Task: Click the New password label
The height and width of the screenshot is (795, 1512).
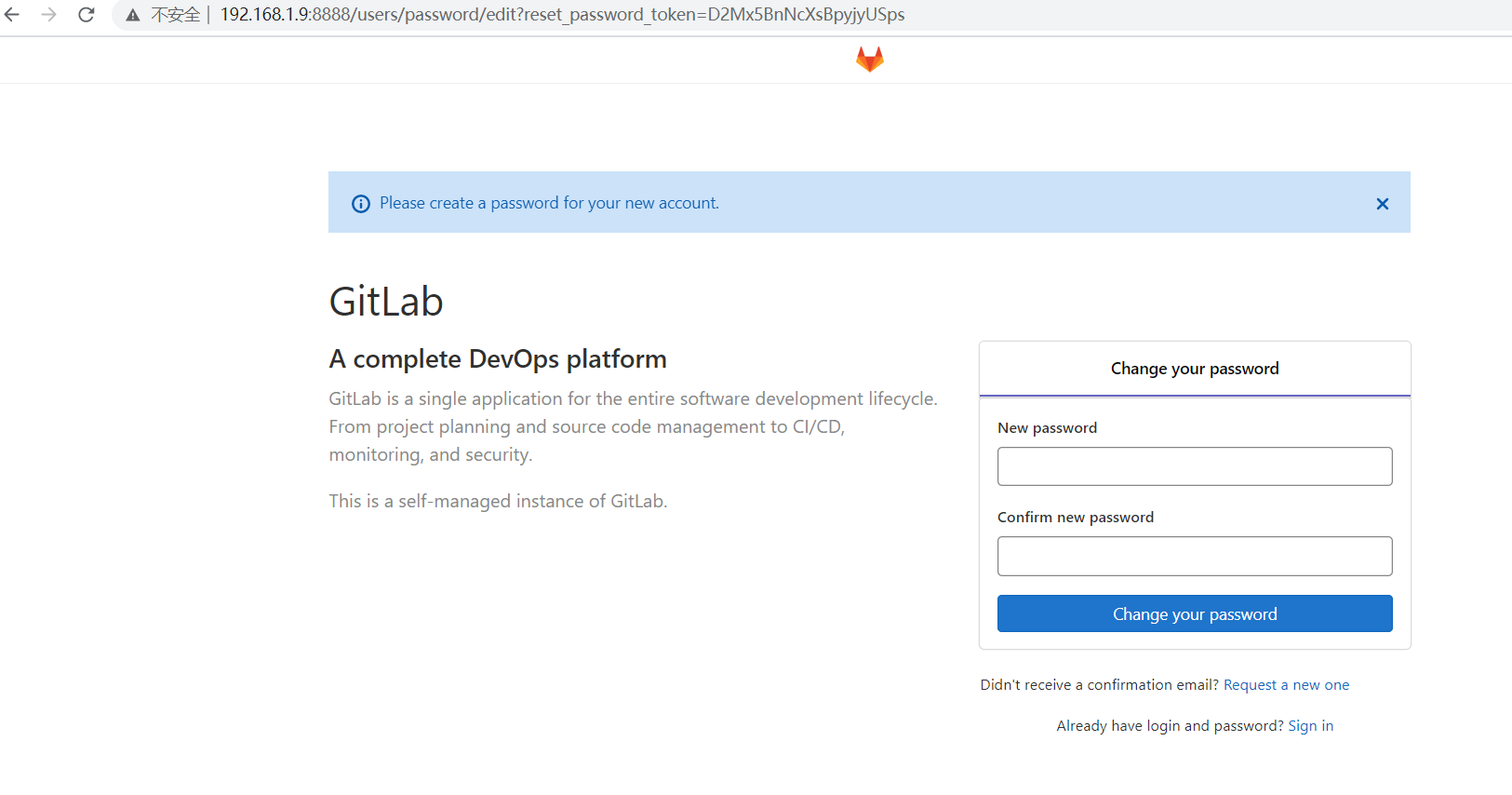Action: coord(1047,428)
